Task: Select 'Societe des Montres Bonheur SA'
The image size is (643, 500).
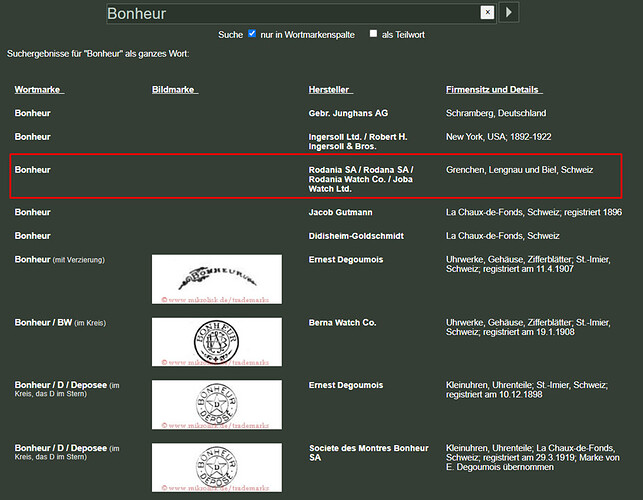Action: click(x=369, y=453)
